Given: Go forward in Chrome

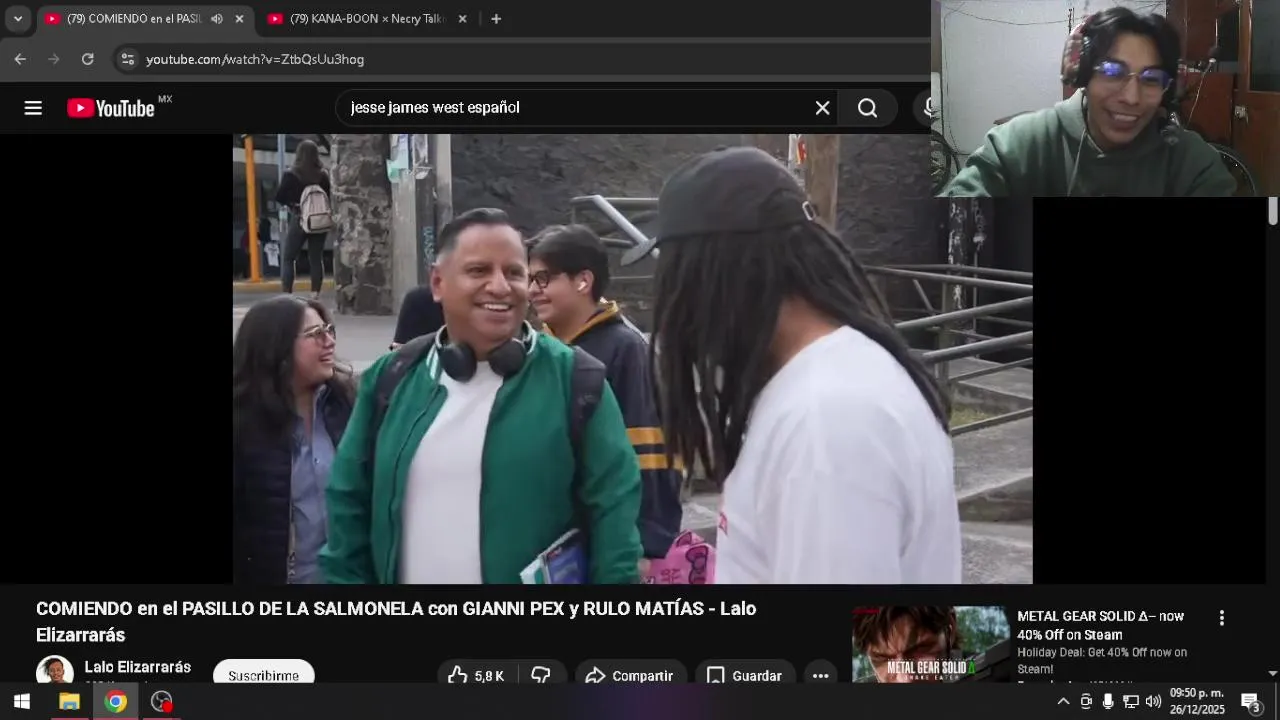Looking at the screenshot, I should coord(54,59).
